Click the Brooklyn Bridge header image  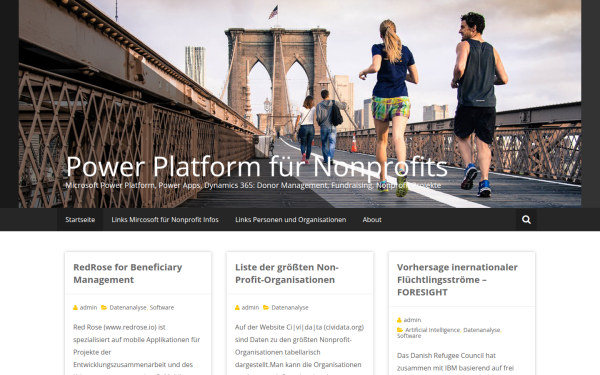click(300, 77)
